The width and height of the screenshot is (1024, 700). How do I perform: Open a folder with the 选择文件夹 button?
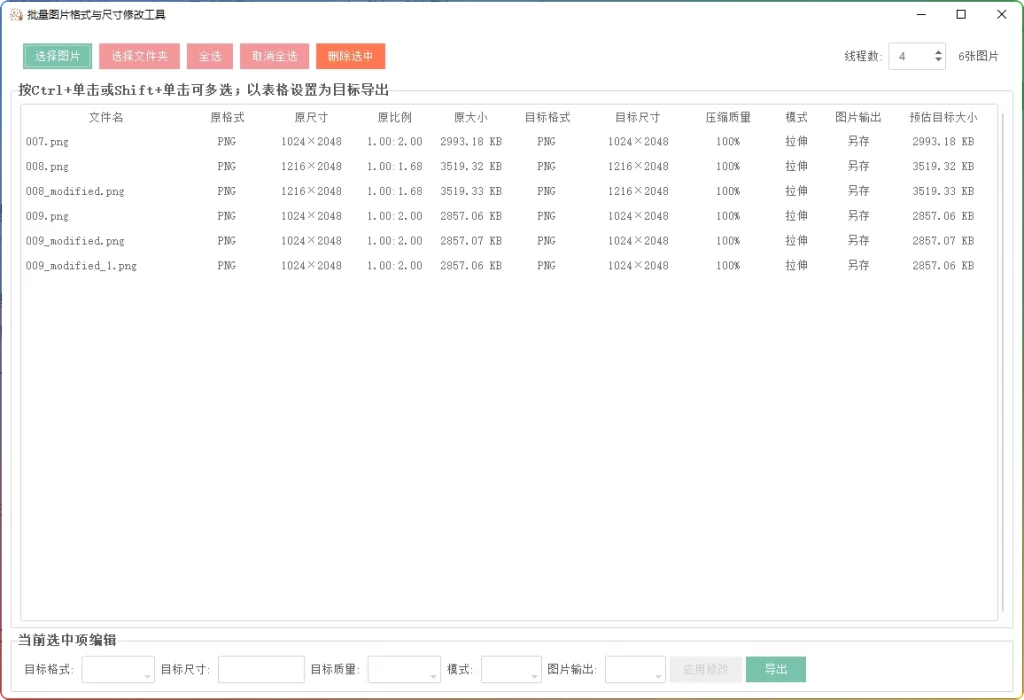coord(139,56)
